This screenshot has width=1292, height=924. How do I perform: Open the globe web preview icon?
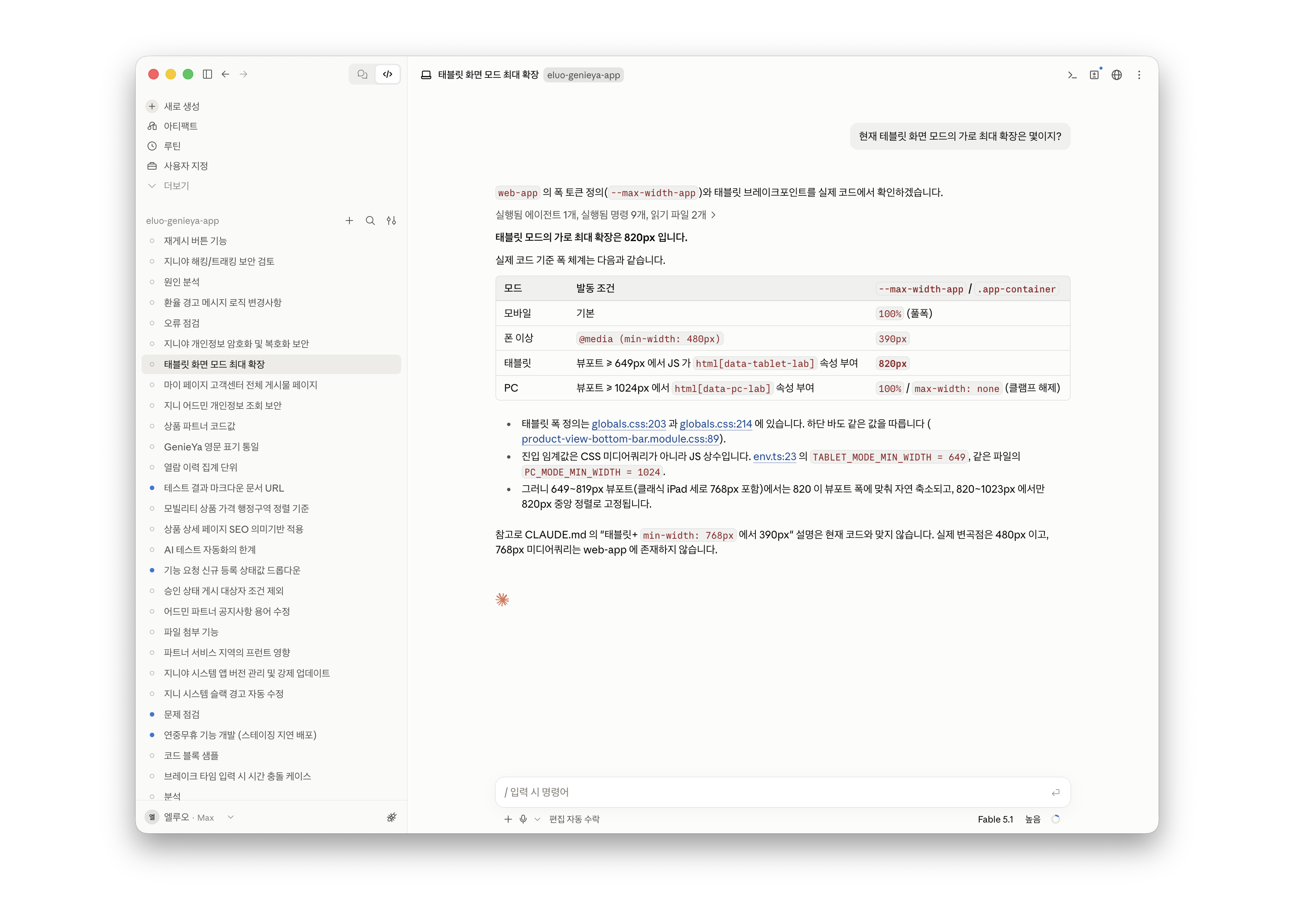pos(1117,75)
